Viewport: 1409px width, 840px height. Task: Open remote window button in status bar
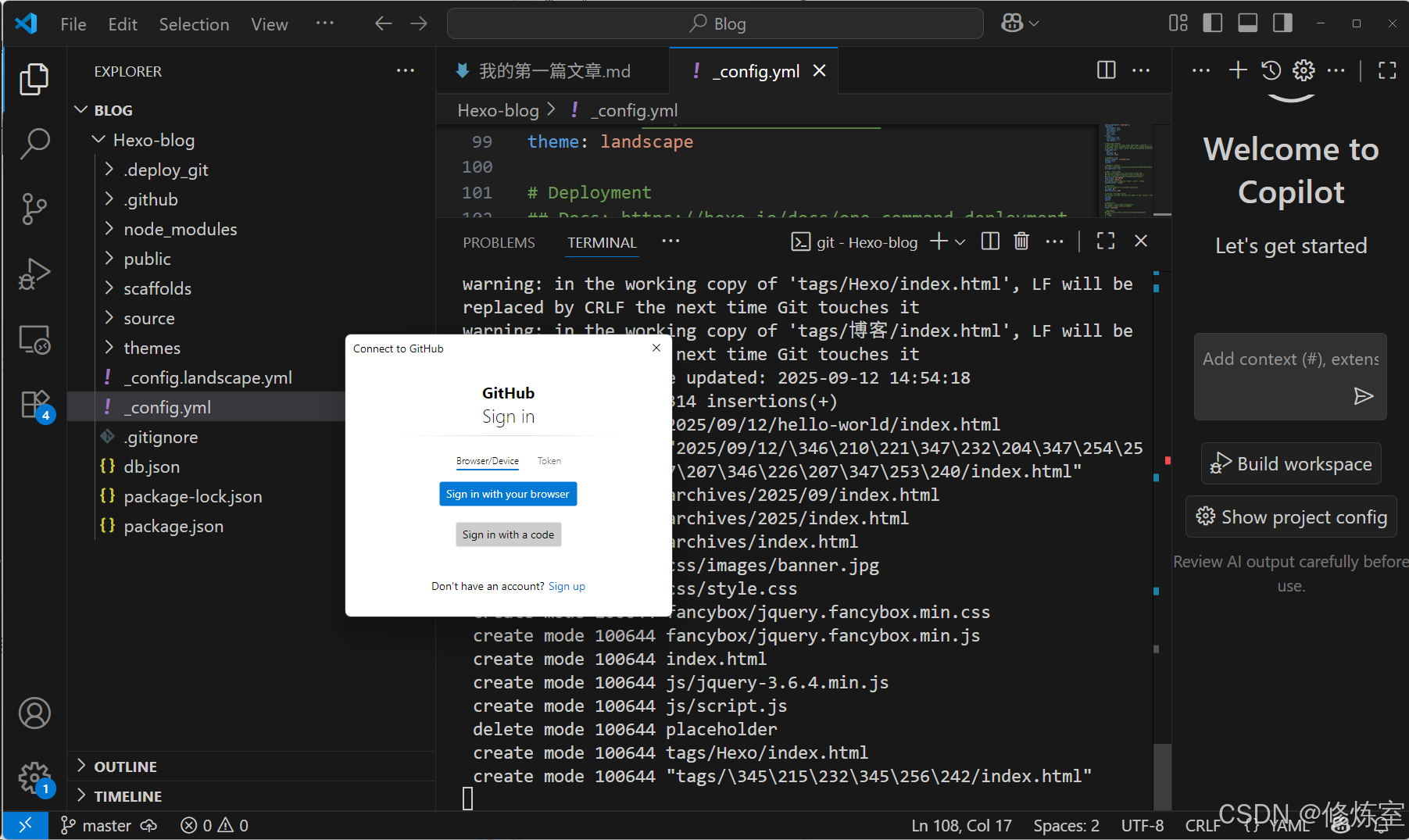click(25, 825)
